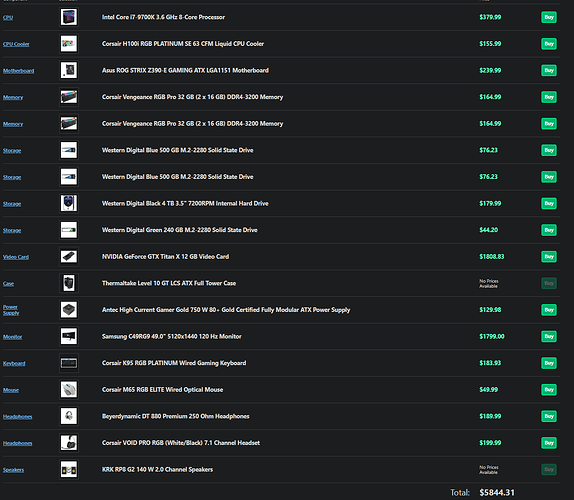Open the CPU Cooler category link
Image resolution: width=574 pixels, height=500 pixels.
[16, 44]
